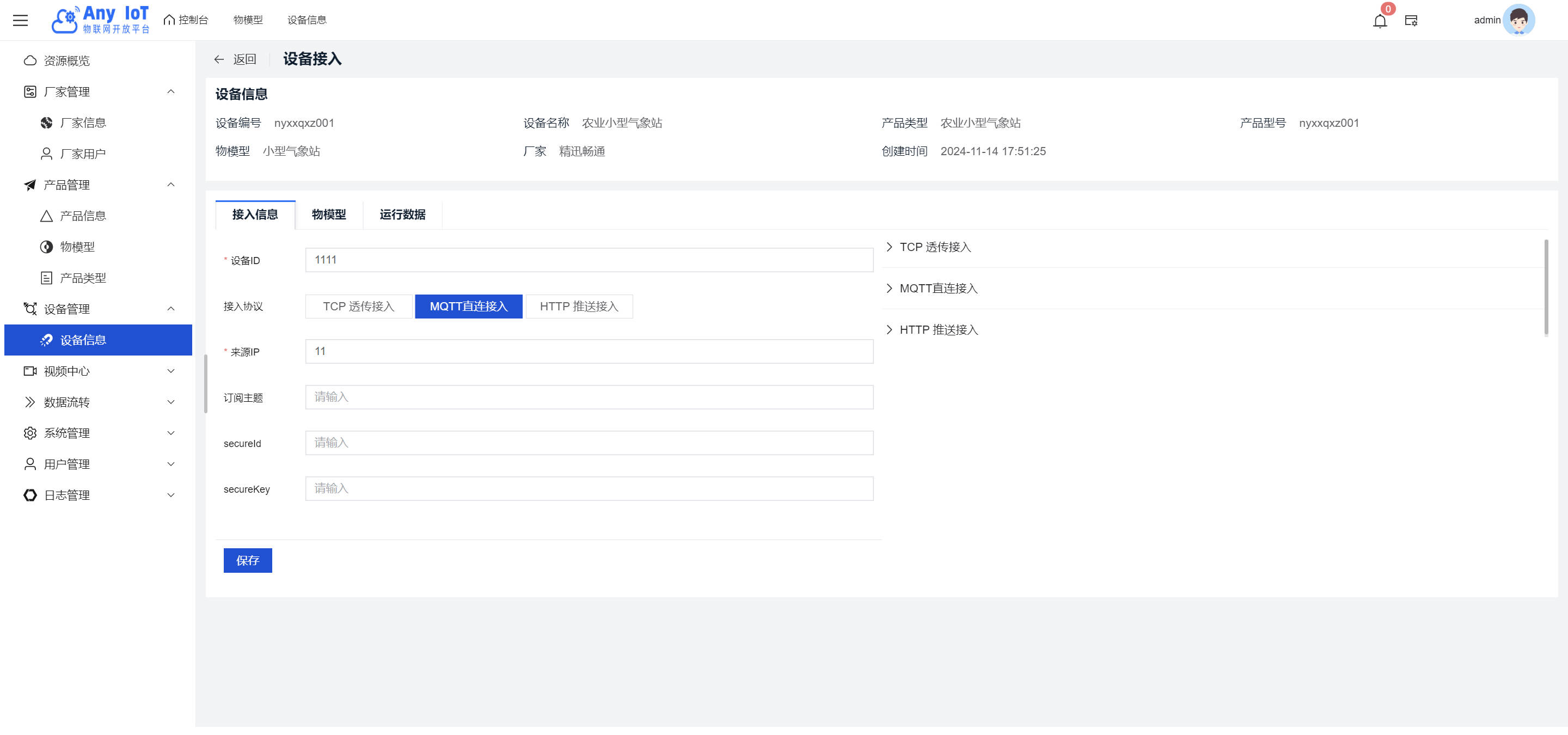Click the back arrow icon next to 返回
Image resolution: width=1568 pixels, height=735 pixels.
click(x=219, y=59)
